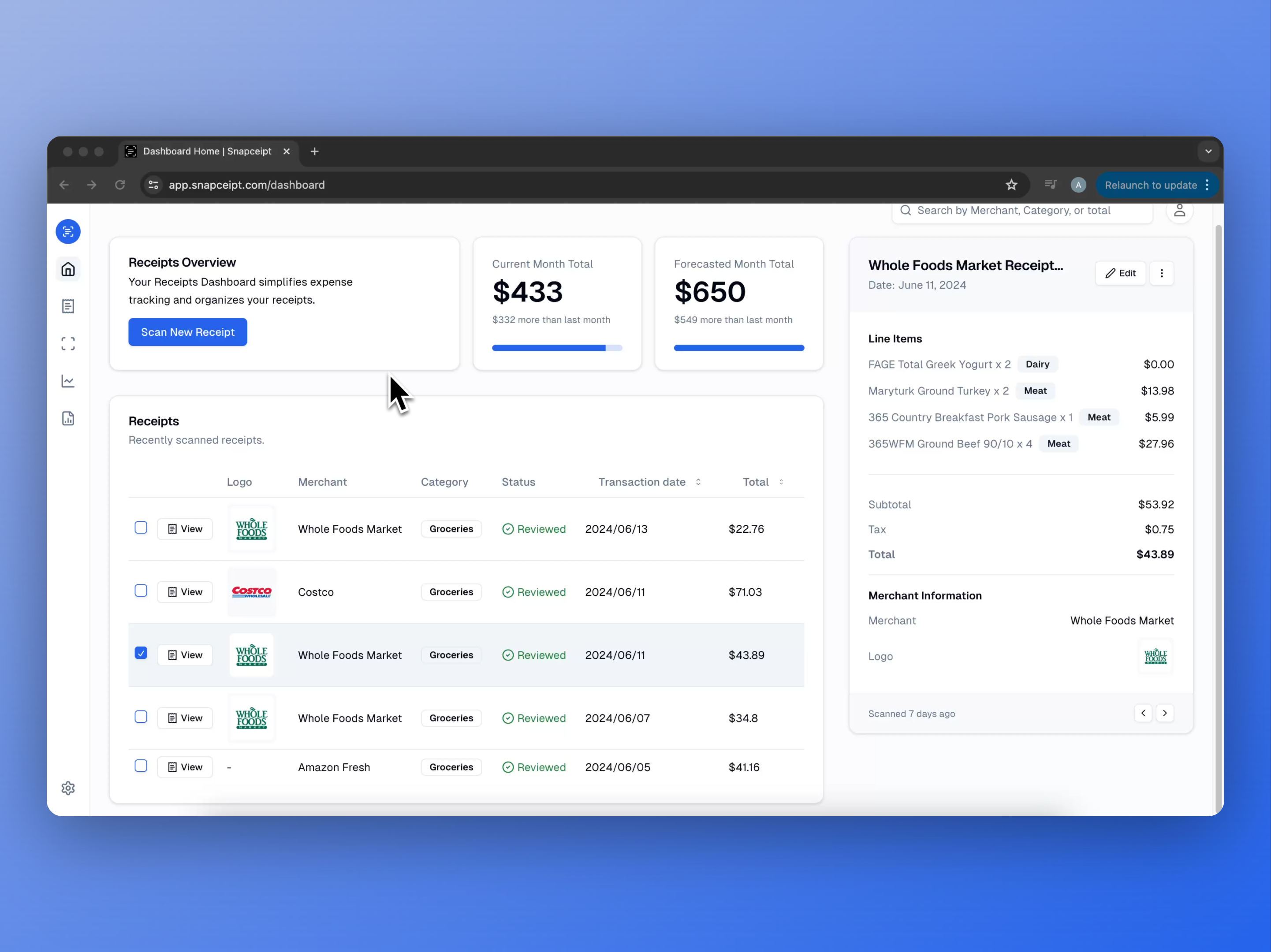
Task: Enable checkbox for Amazon Fresh receipt
Action: [140, 766]
